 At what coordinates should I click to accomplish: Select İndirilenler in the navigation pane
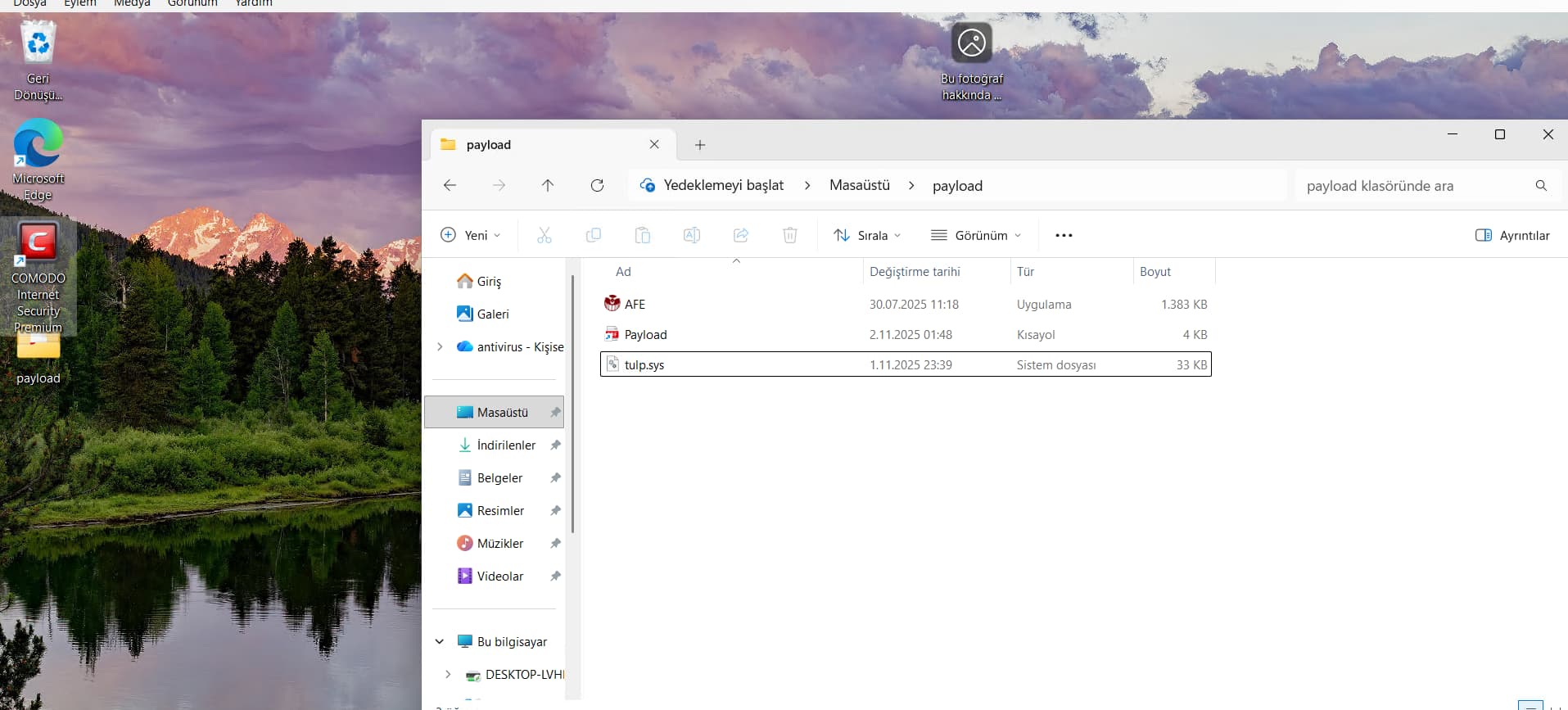tap(505, 445)
